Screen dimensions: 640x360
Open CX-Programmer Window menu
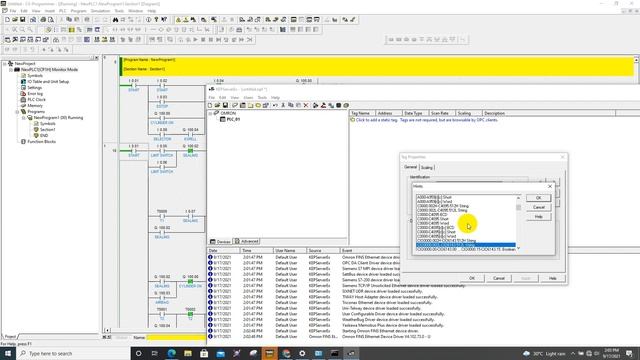[x=136, y=11]
